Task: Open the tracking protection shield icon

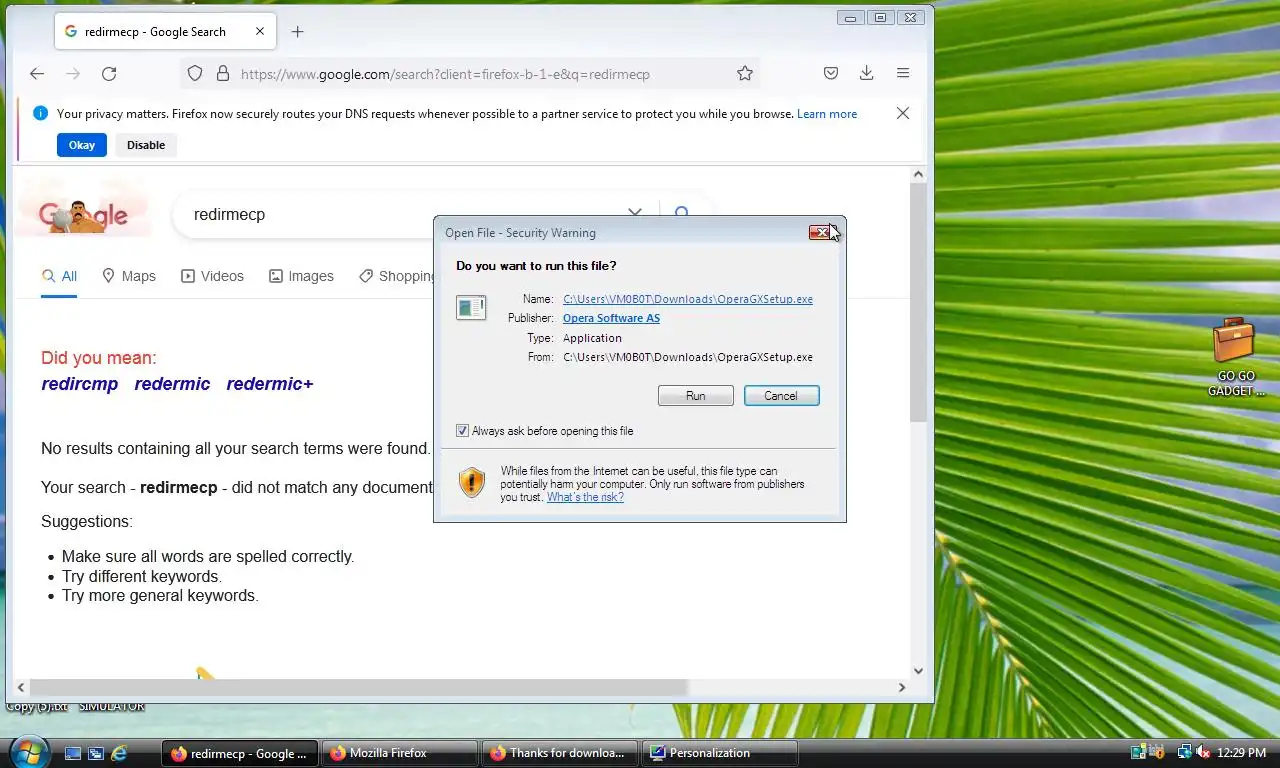Action: 195,73
